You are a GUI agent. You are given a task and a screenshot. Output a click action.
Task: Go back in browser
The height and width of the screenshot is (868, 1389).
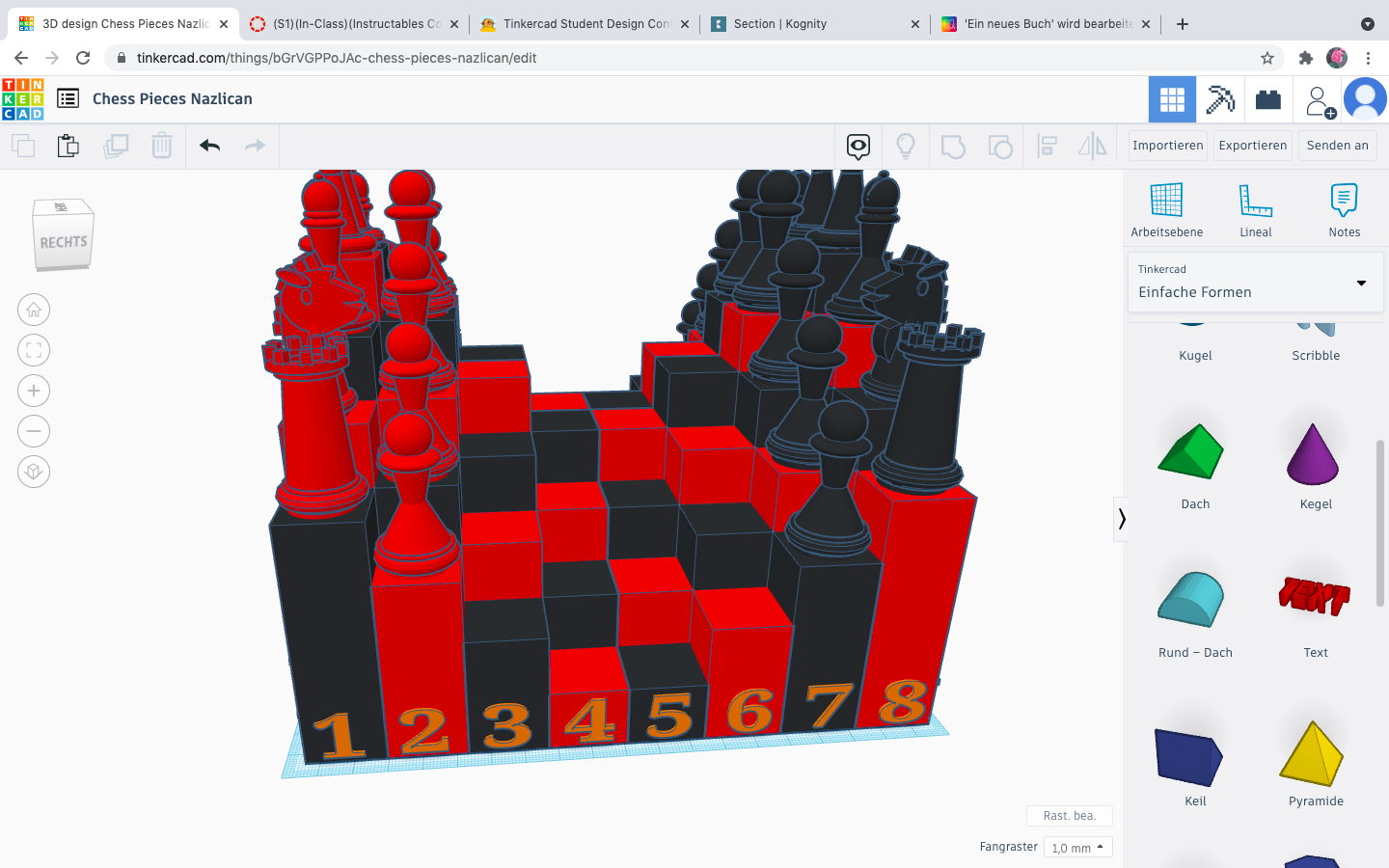[x=21, y=58]
